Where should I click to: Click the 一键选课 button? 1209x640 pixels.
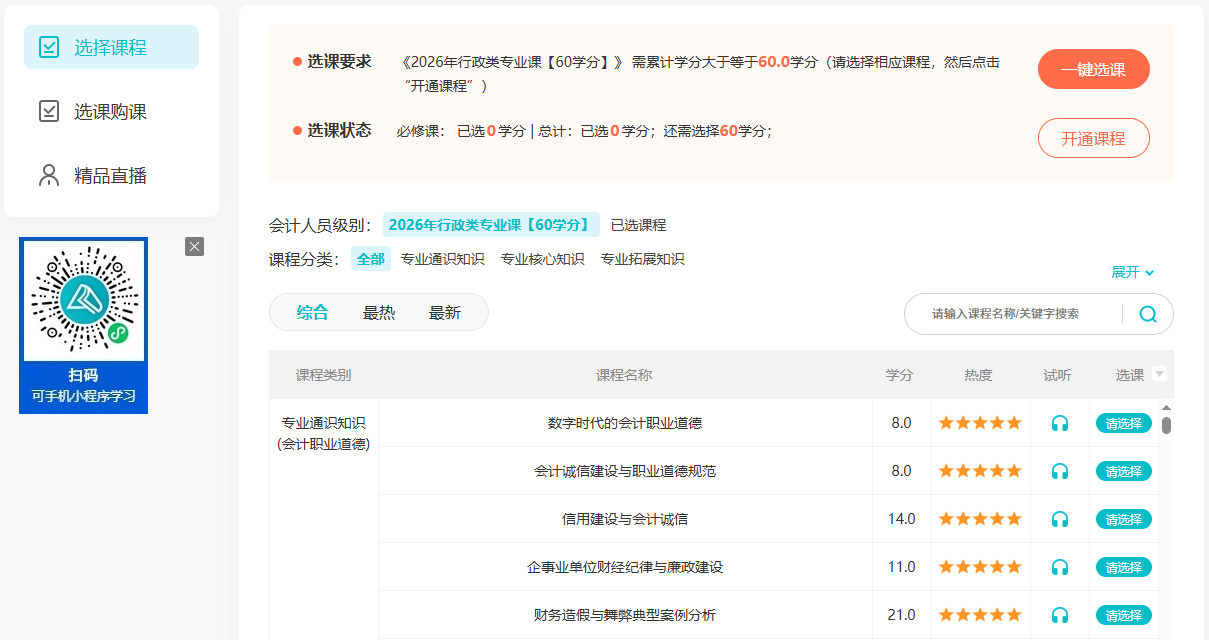pos(1093,70)
